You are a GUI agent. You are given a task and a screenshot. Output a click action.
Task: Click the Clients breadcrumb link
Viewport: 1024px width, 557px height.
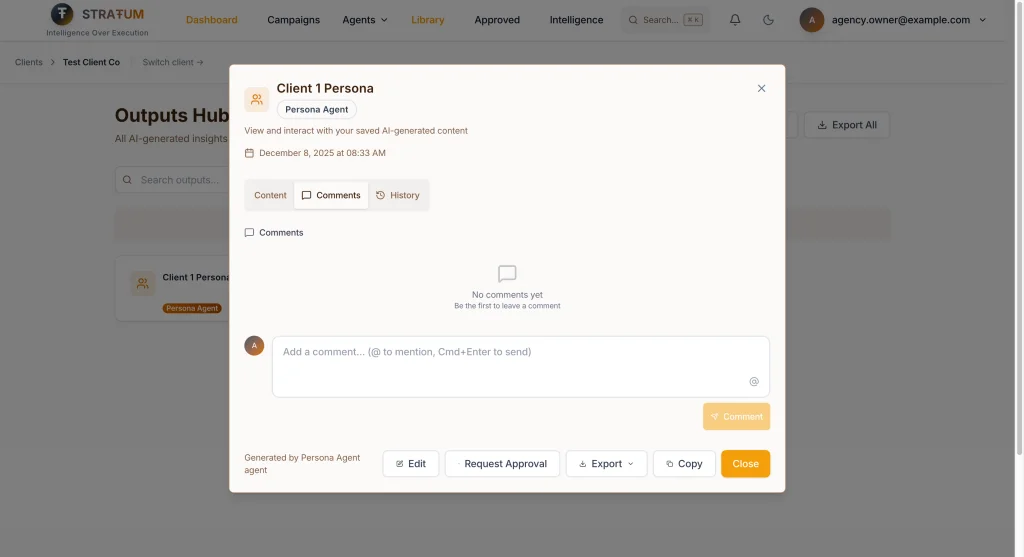(29, 62)
